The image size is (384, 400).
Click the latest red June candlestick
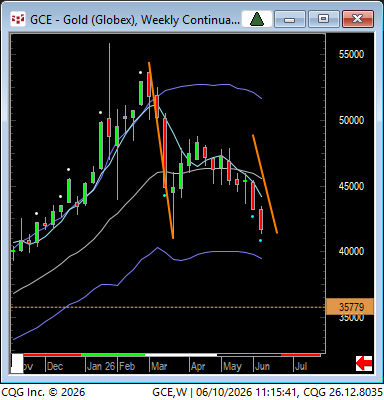261,219
